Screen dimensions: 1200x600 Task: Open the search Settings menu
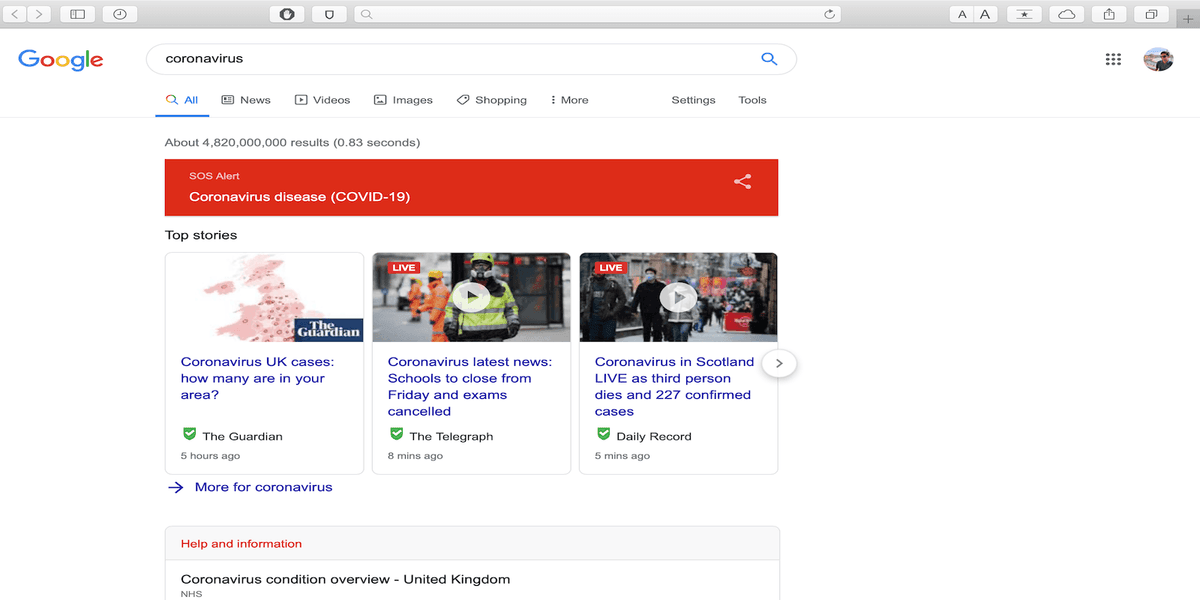click(x=693, y=100)
